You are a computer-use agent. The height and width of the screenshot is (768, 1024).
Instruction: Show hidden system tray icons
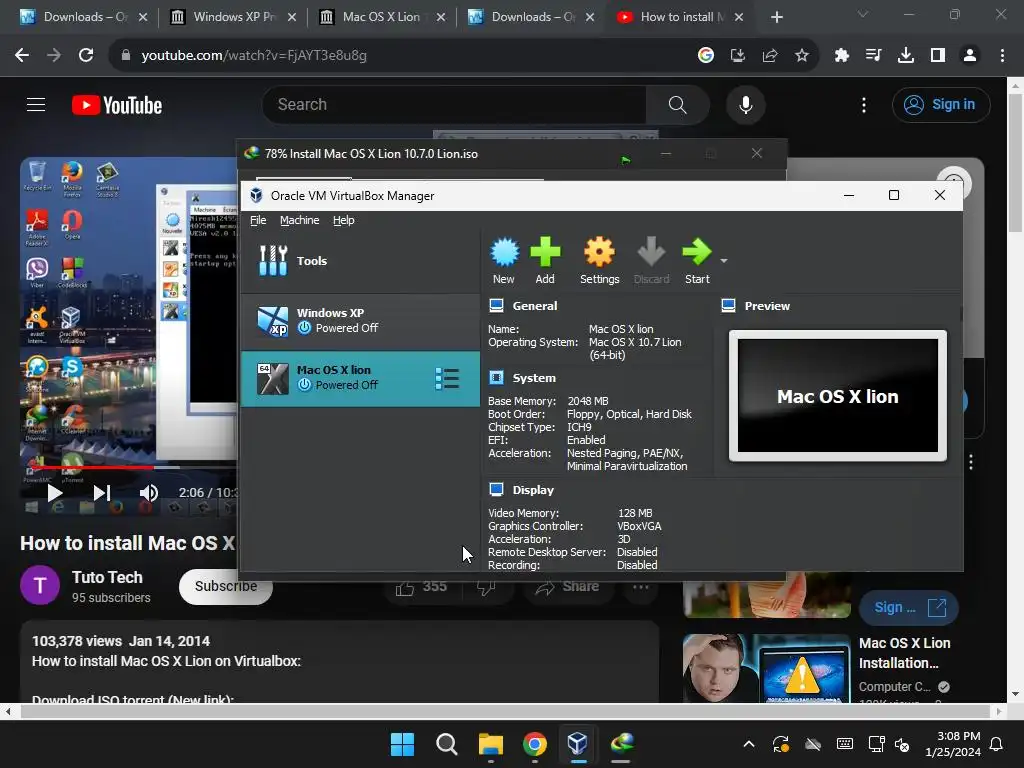click(x=749, y=744)
